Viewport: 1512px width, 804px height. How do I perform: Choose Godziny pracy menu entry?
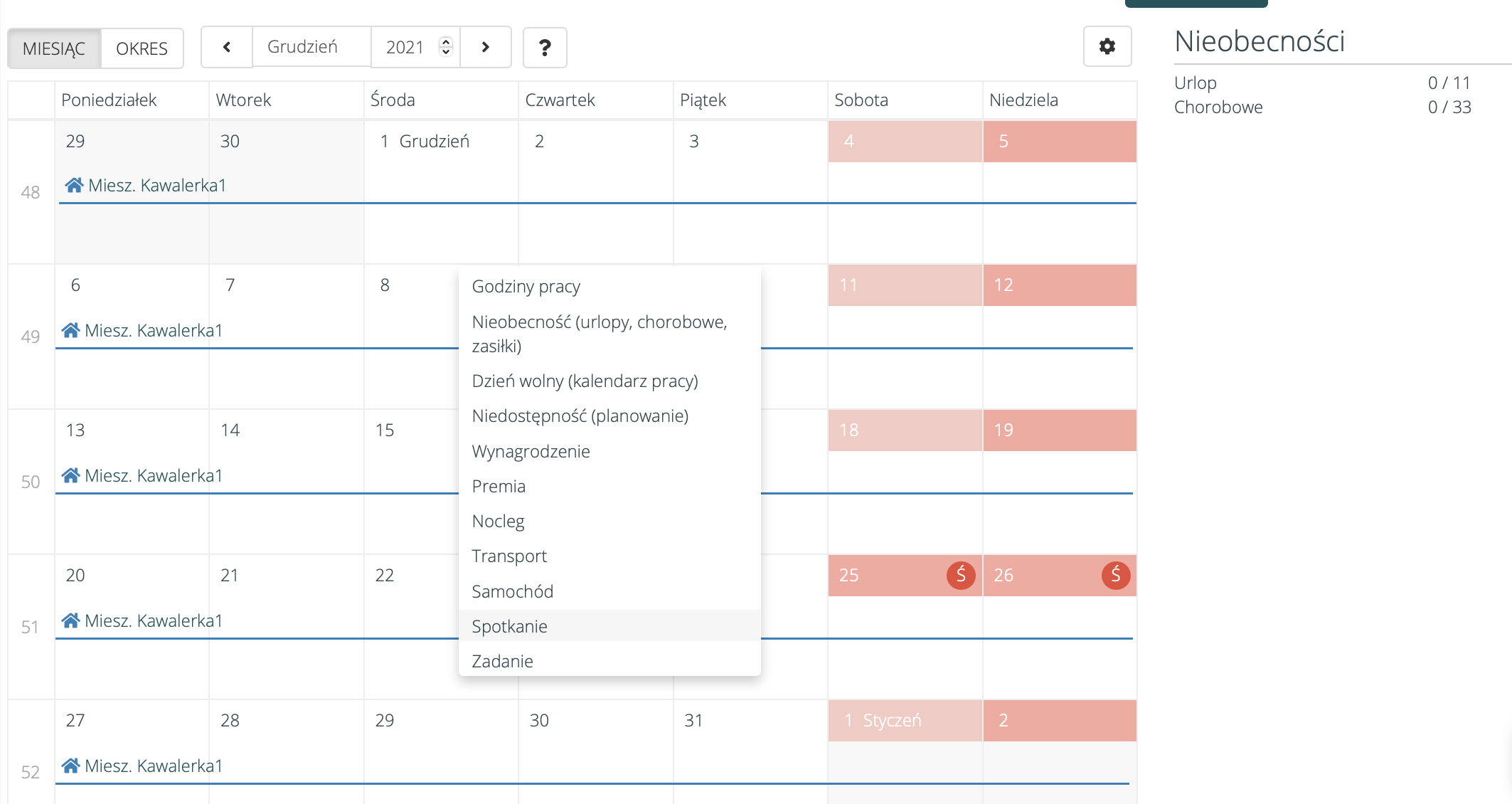(x=526, y=287)
